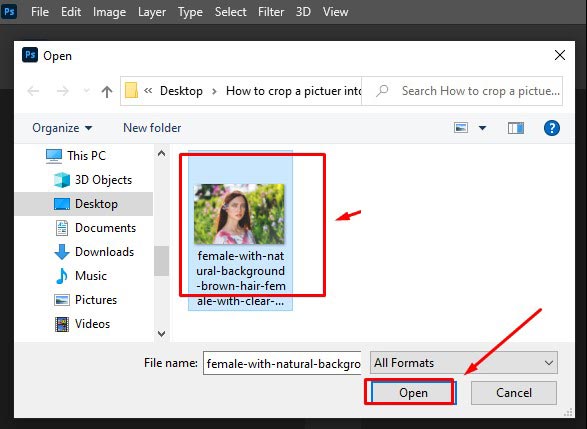587x429 pixels.
Task: Click the Downloads blue arrow icon
Action: pyautogui.click(x=62, y=252)
